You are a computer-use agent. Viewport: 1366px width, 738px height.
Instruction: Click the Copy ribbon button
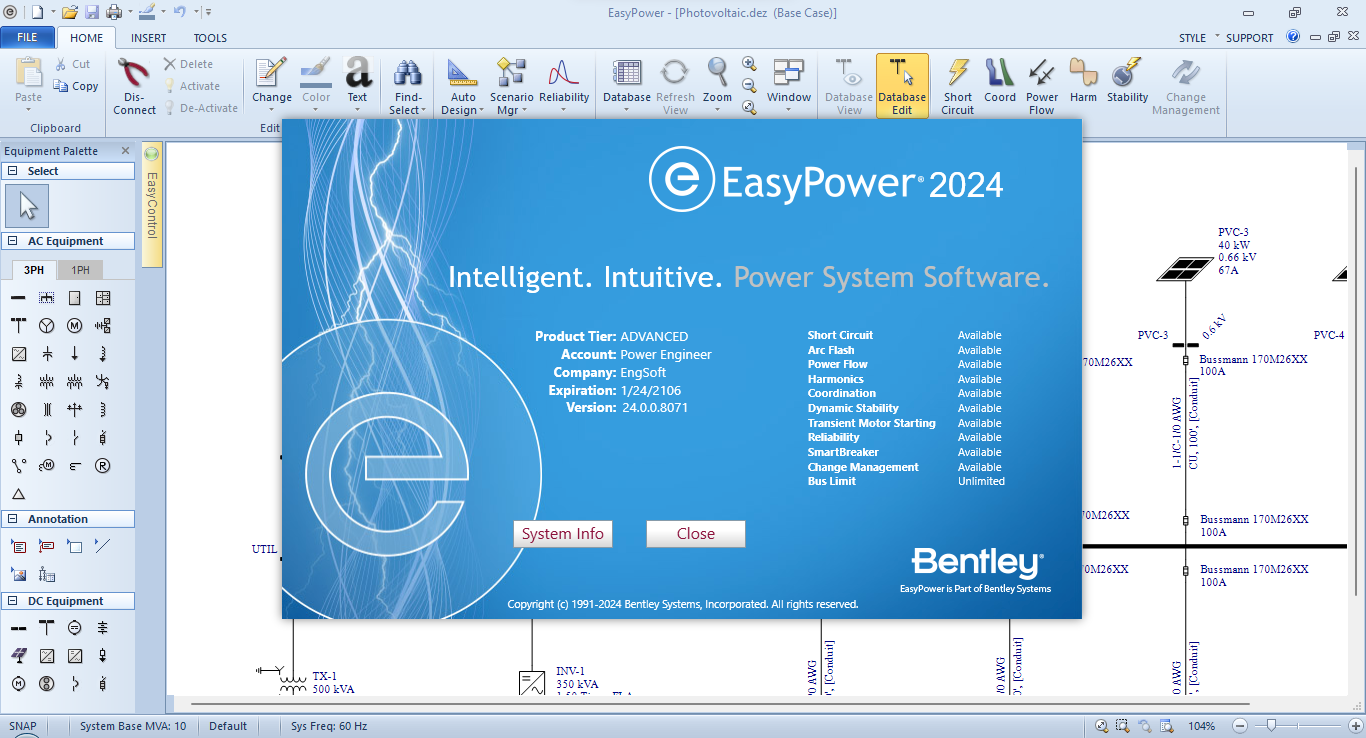[76, 86]
